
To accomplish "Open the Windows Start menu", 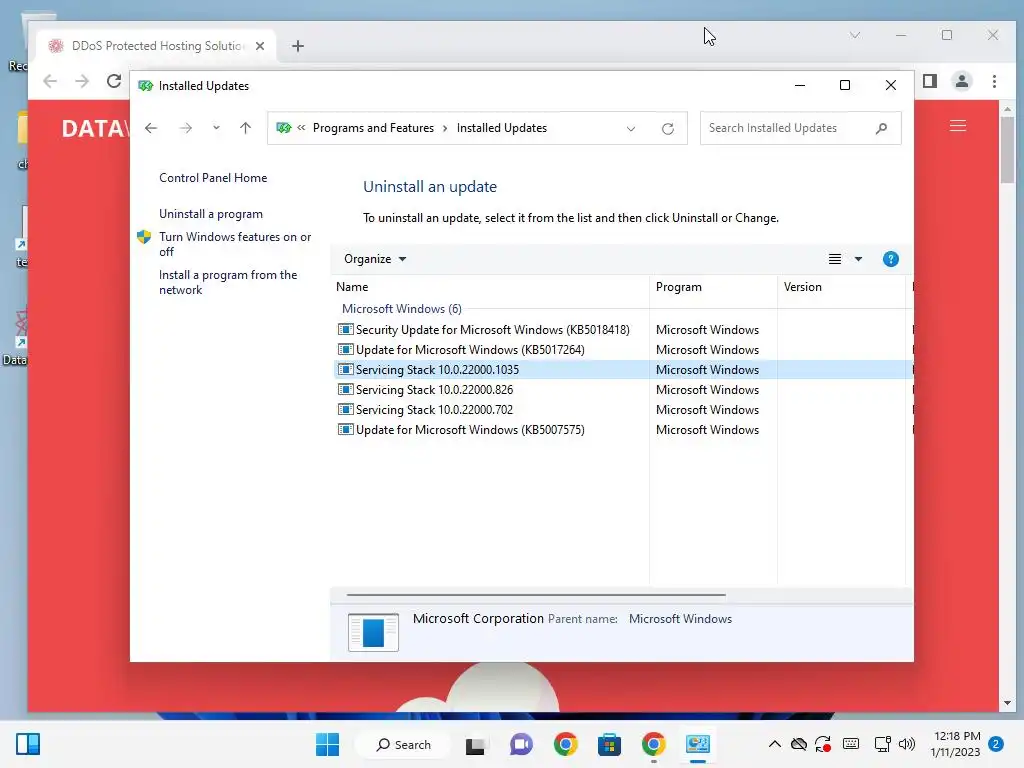I will coord(327,744).
